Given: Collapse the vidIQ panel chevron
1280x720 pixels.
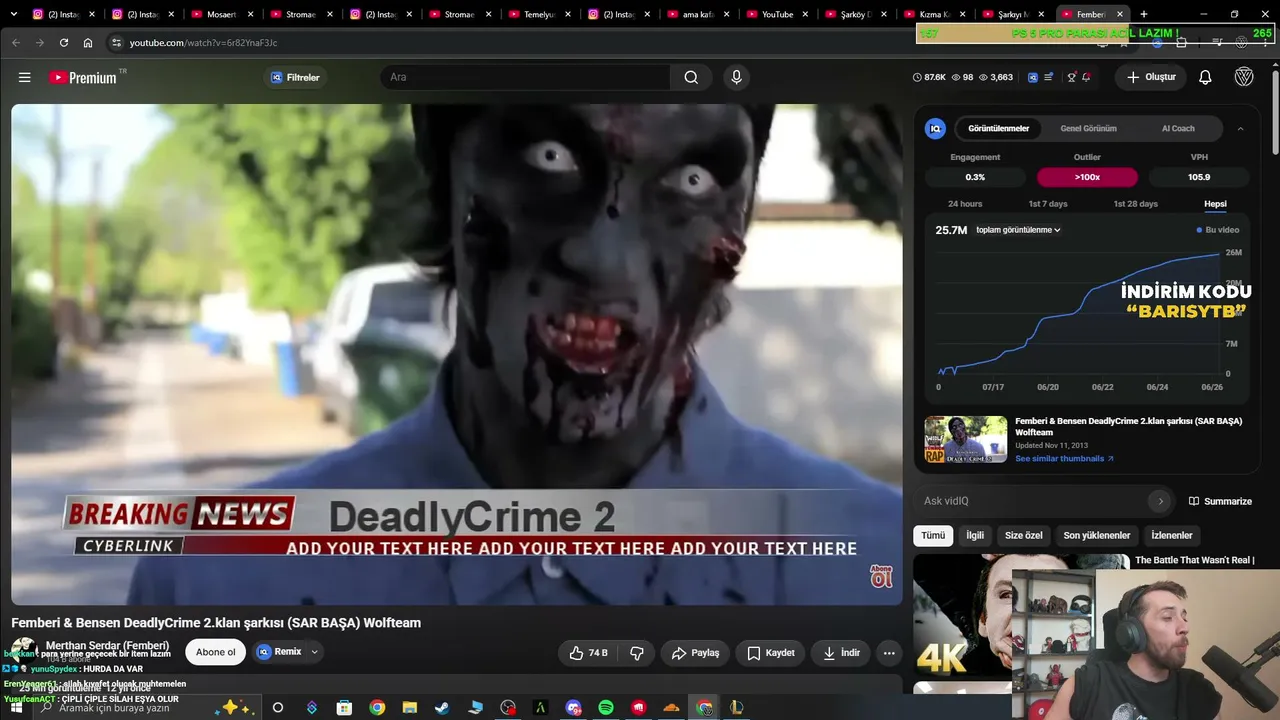Looking at the screenshot, I should click(x=1241, y=129).
